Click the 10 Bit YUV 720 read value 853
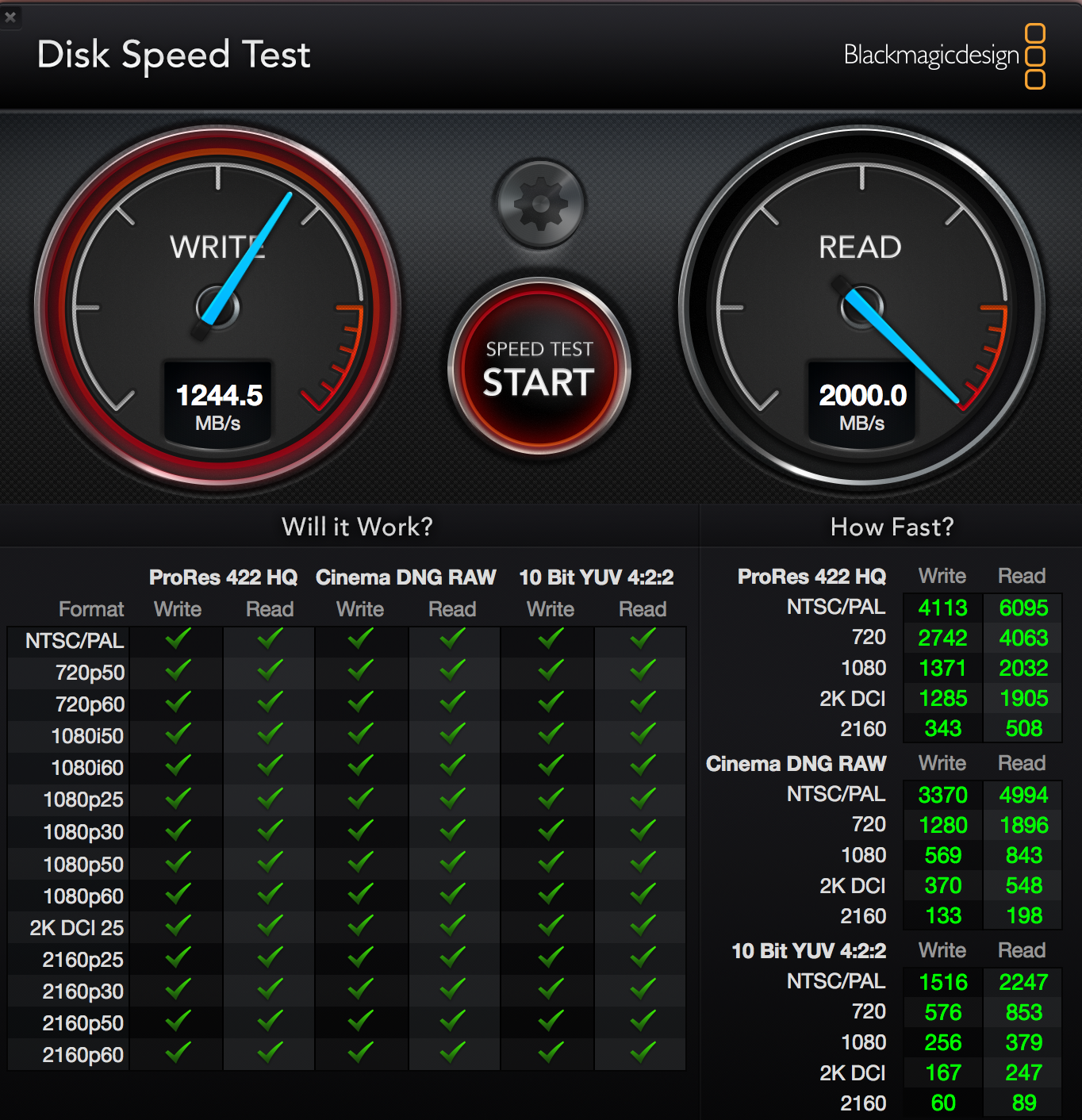The height and width of the screenshot is (1120, 1082). coord(1024,1012)
